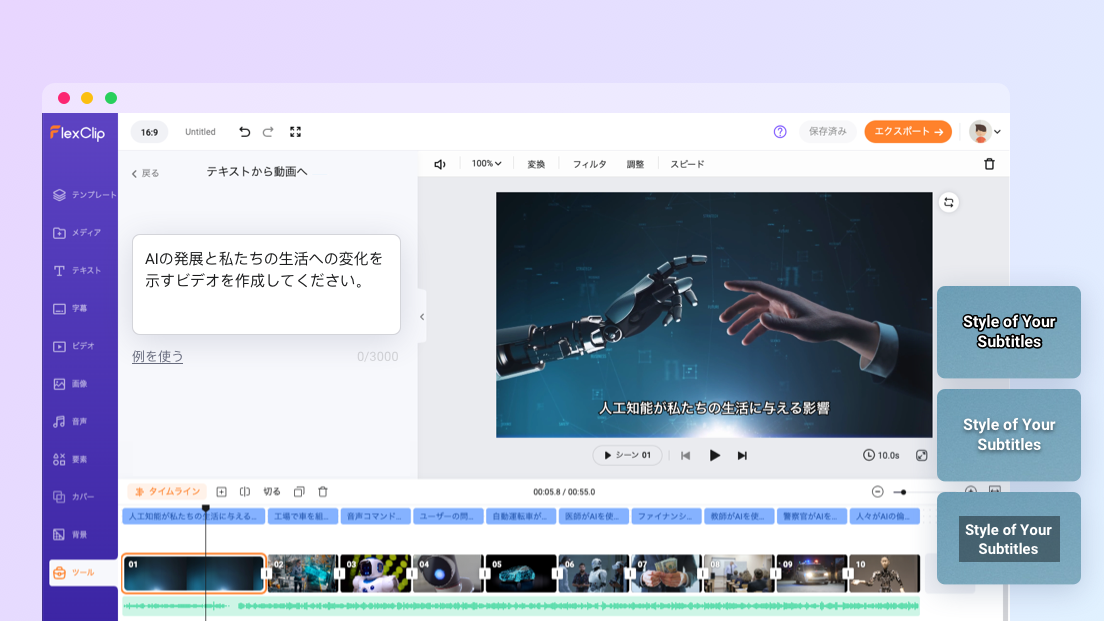Select the ツール (Tools) sidebar tab
Viewport: 1104px width, 621px height.
pos(83,572)
